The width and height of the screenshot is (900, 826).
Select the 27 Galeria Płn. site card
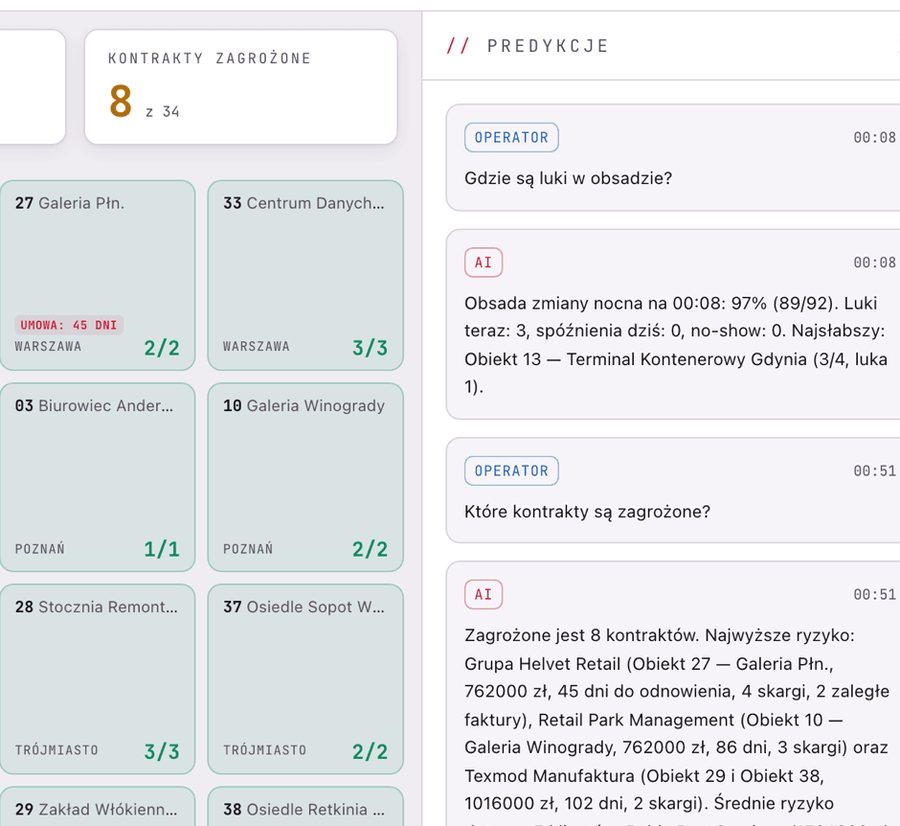pyautogui.click(x=97, y=276)
